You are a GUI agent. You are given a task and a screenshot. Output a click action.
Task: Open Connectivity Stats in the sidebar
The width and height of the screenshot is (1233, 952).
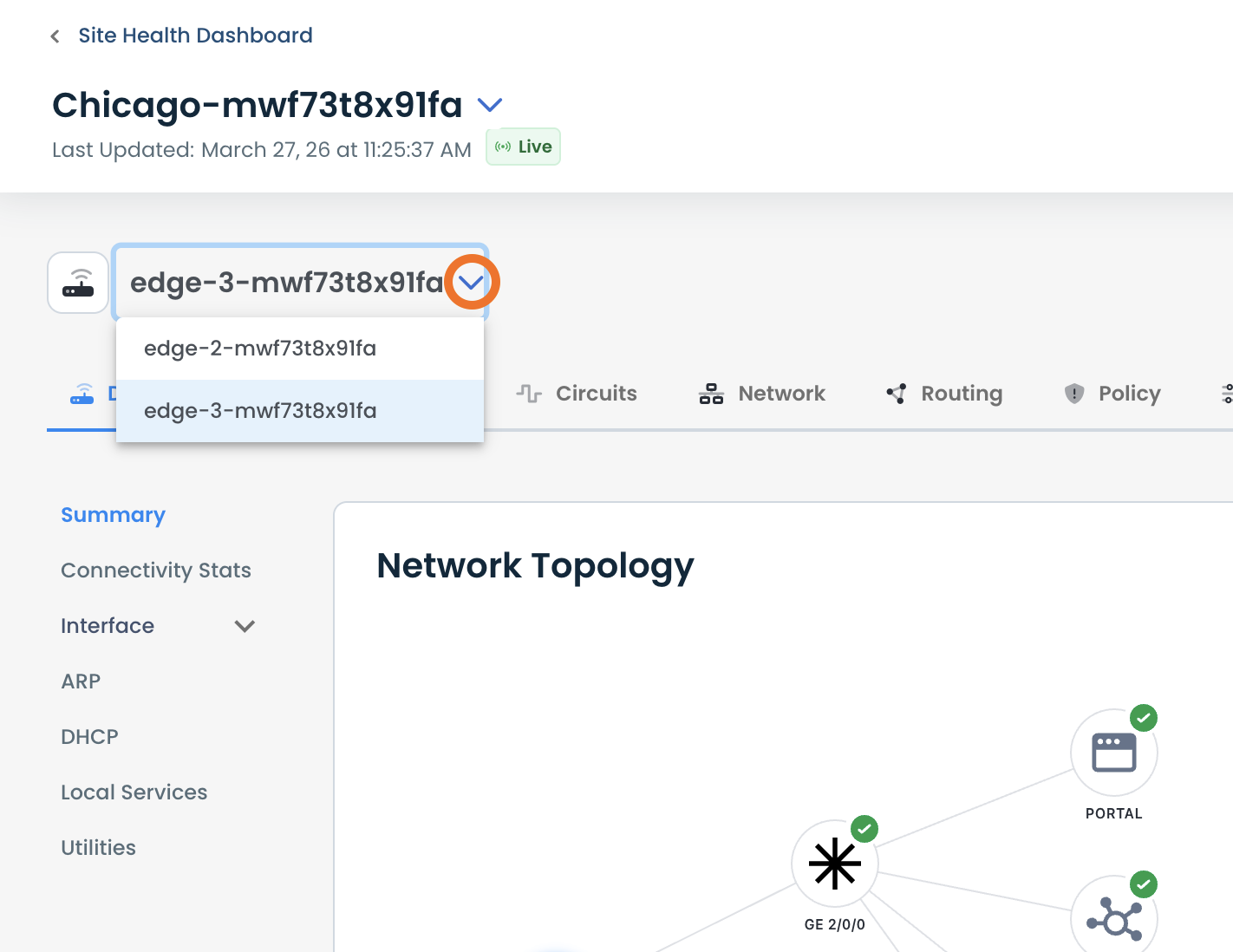[156, 571]
